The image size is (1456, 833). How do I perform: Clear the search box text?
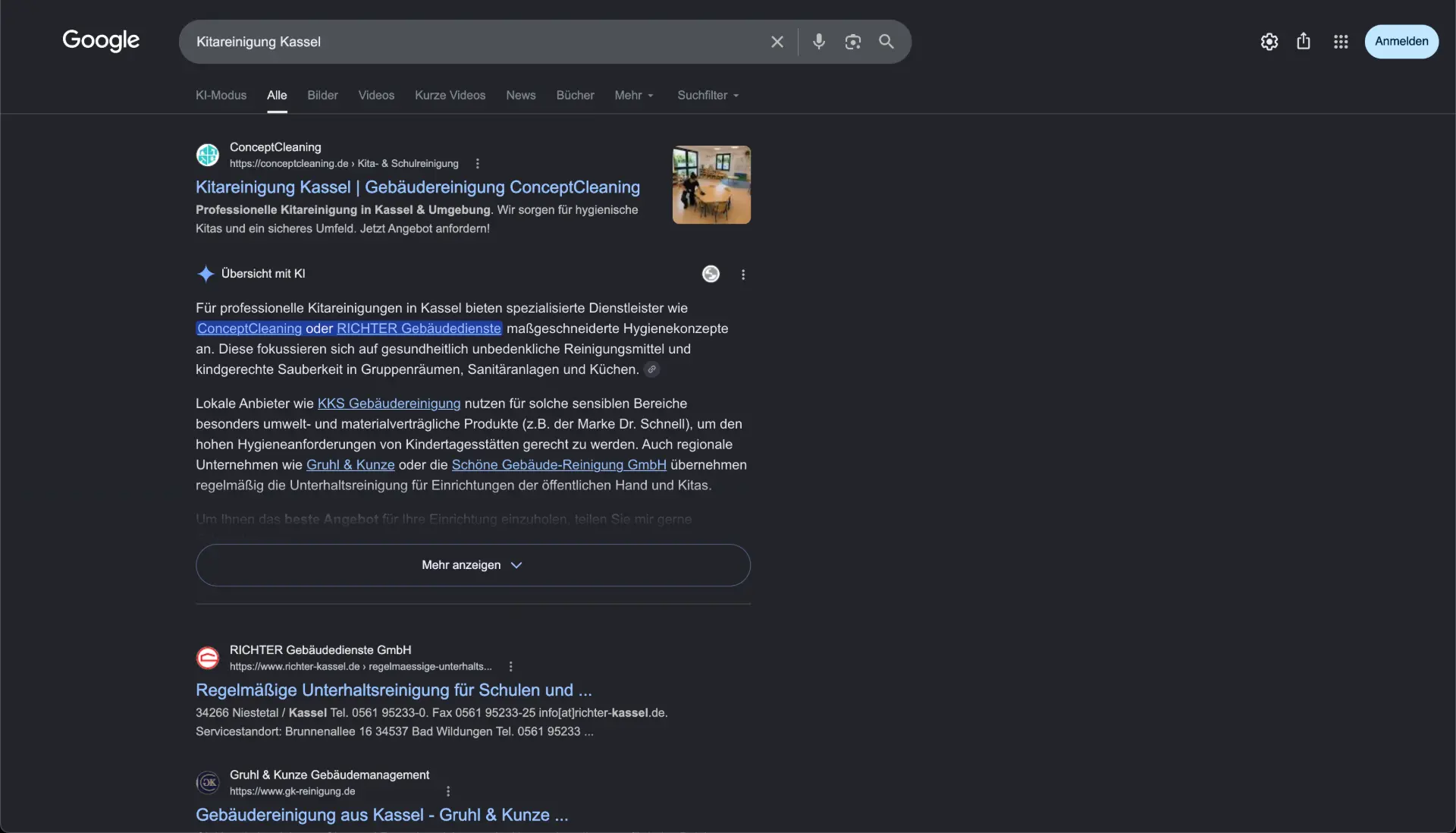pos(777,42)
